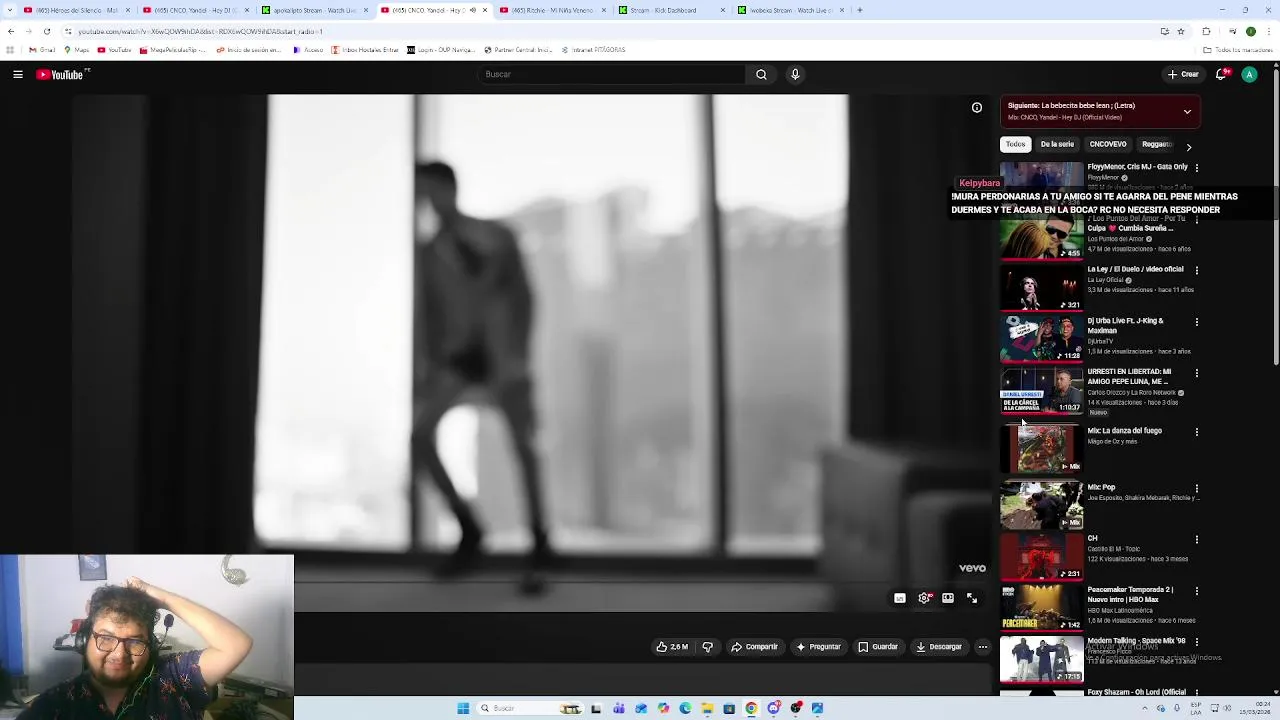Open La Ley El Duelo video thumbnail
Viewport: 1280px width, 720px height.
pos(1041,288)
